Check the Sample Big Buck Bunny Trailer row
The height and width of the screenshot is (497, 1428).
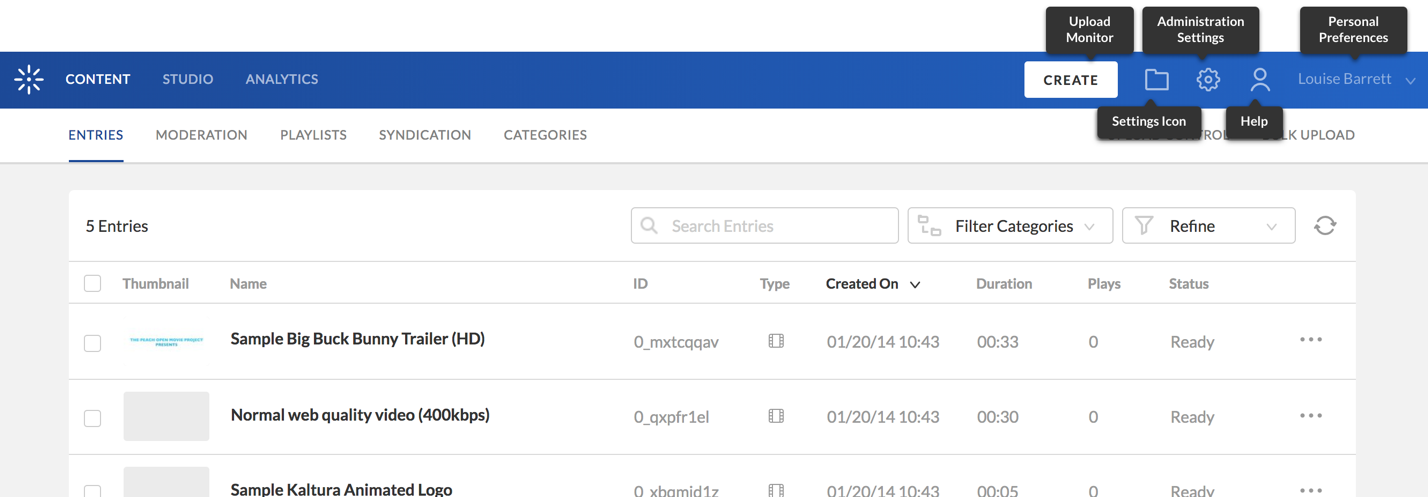coord(93,343)
